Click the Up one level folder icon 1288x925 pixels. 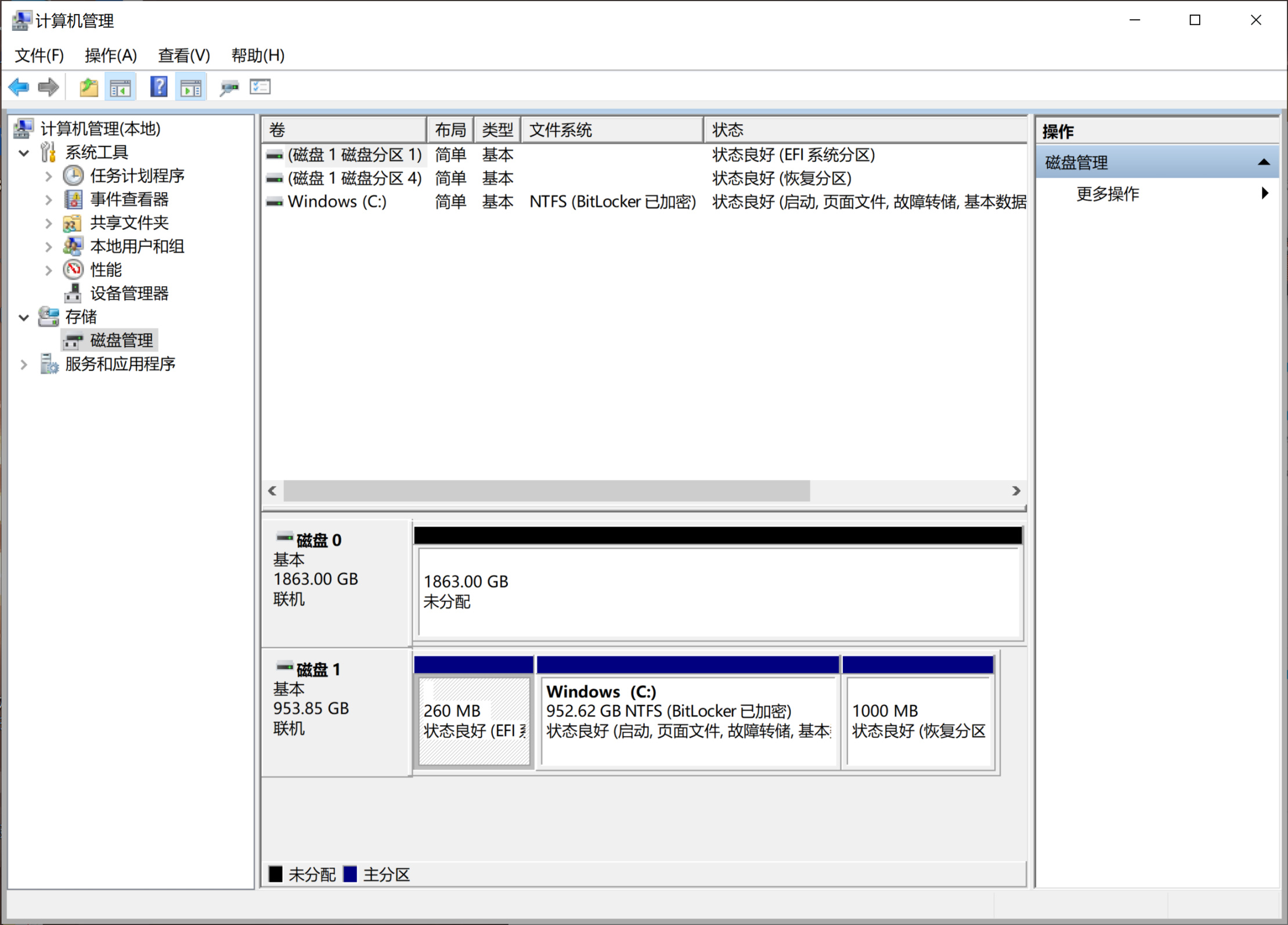[x=88, y=88]
